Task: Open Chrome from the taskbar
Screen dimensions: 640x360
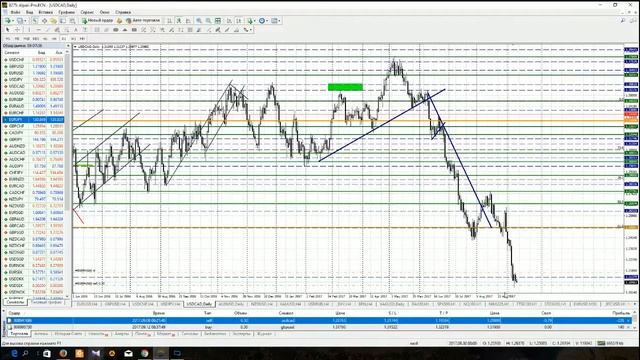Action: tap(144, 353)
